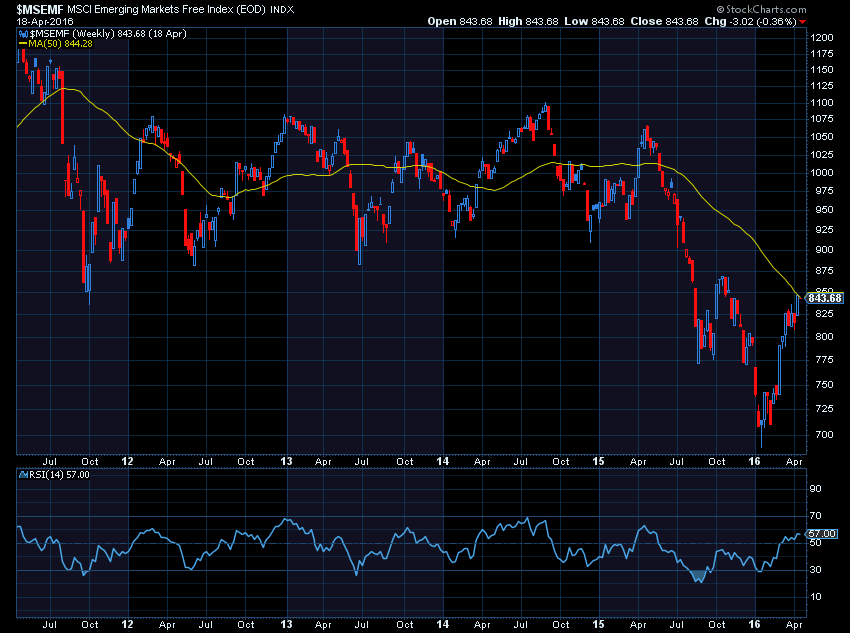Click the yellow MA(50) line legend swatch
Screen dimensions: 850x633
(23, 44)
